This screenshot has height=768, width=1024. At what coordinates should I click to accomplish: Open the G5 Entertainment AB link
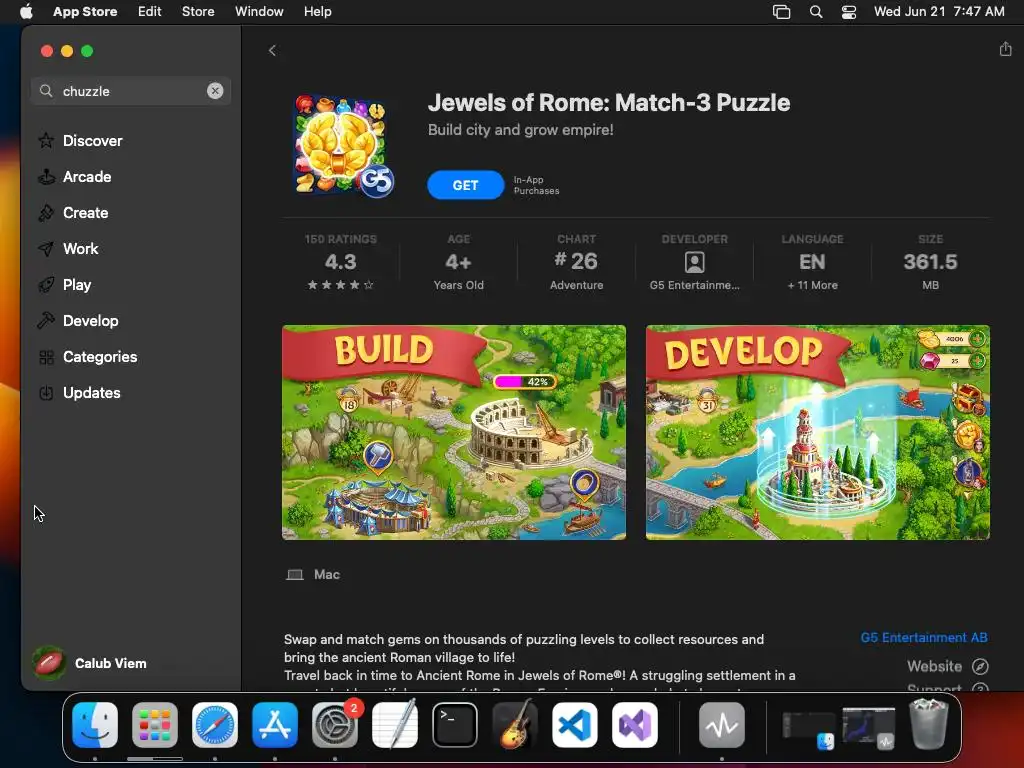(923, 637)
